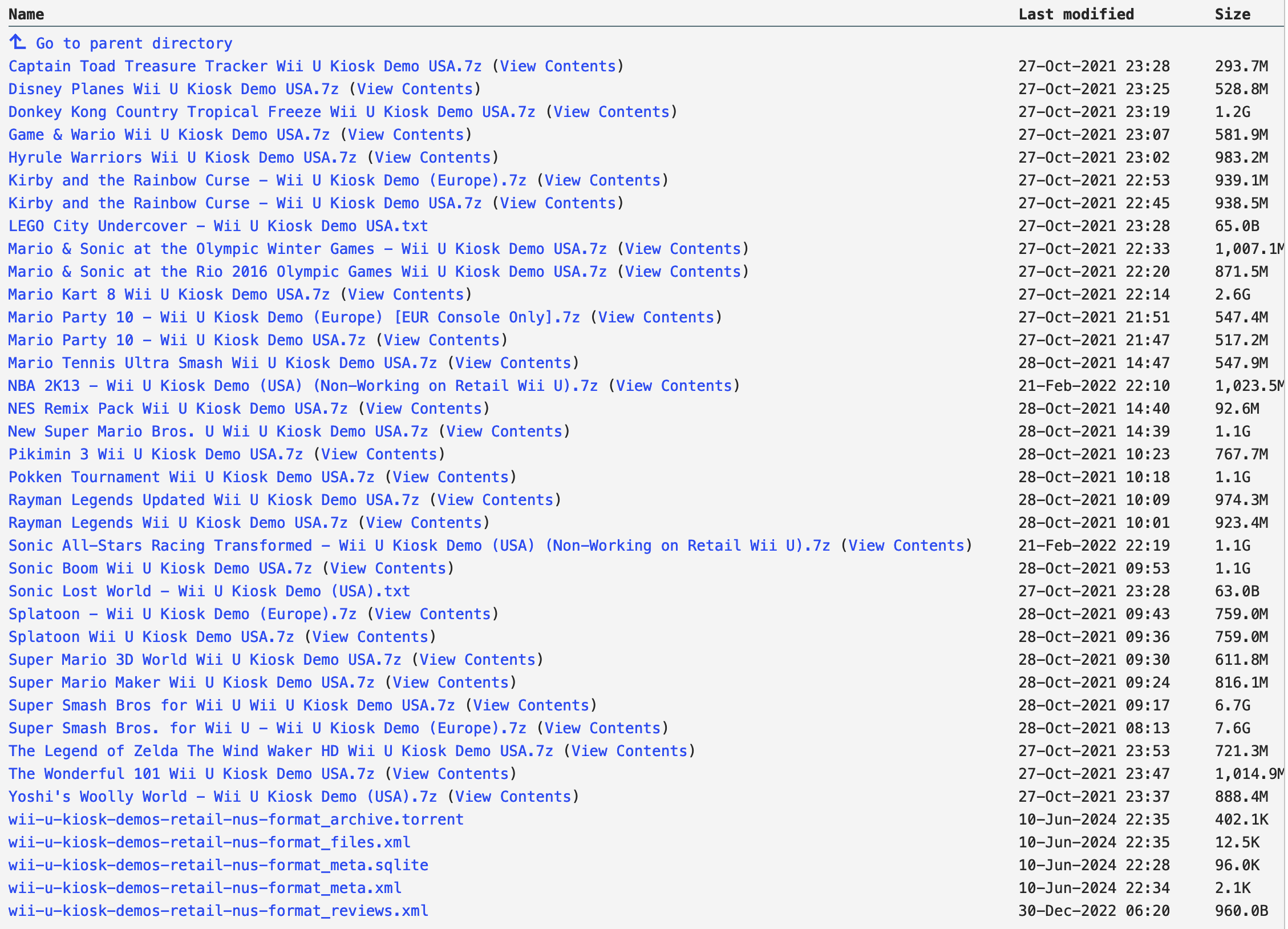View Contents of the Mario Kart 8 archive

click(x=406, y=294)
